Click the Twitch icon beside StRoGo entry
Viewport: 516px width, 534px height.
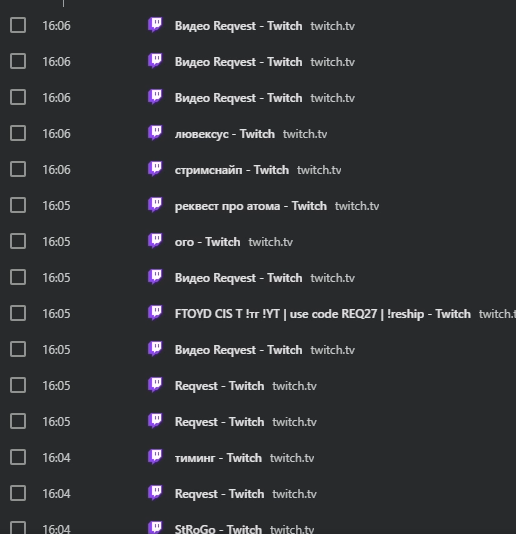[155, 528]
